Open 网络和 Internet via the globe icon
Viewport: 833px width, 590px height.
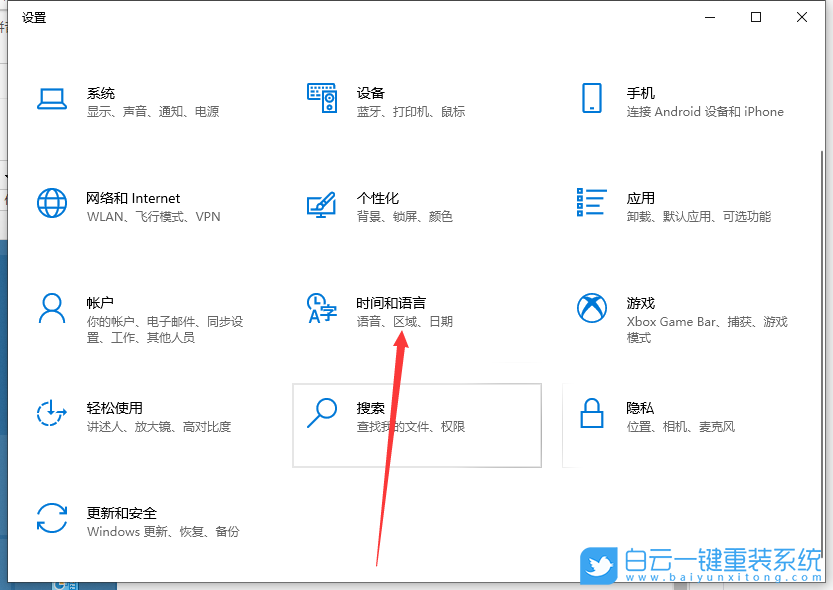pyautogui.click(x=51, y=205)
